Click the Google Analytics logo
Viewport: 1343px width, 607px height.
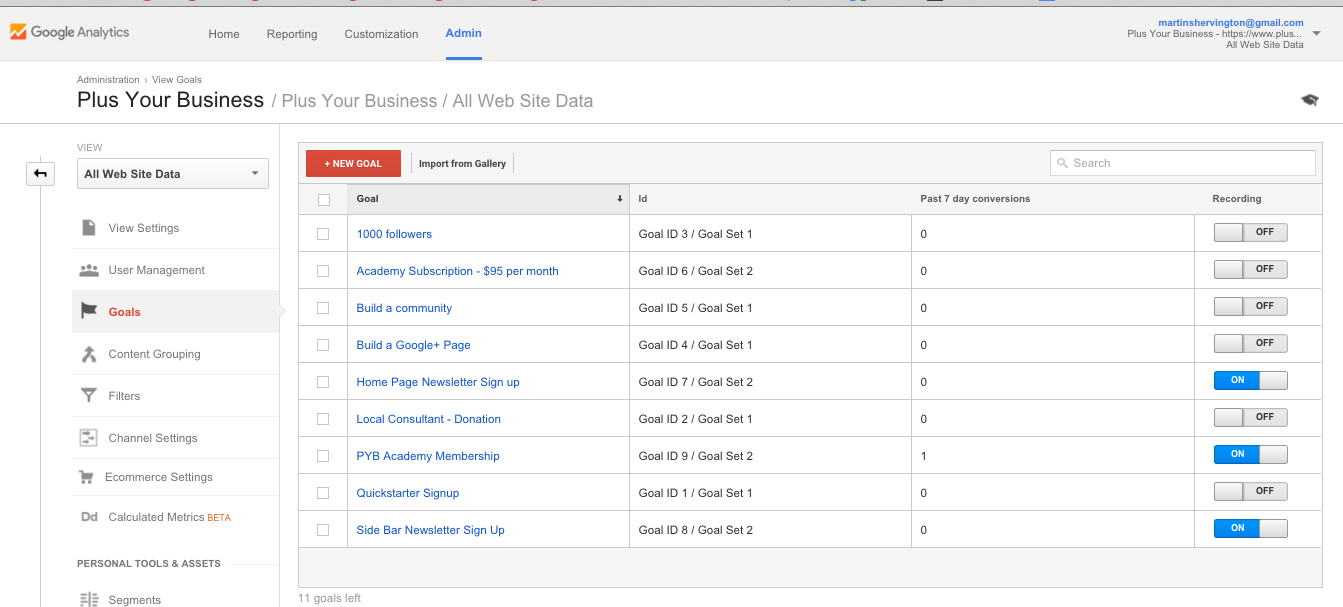click(69, 32)
